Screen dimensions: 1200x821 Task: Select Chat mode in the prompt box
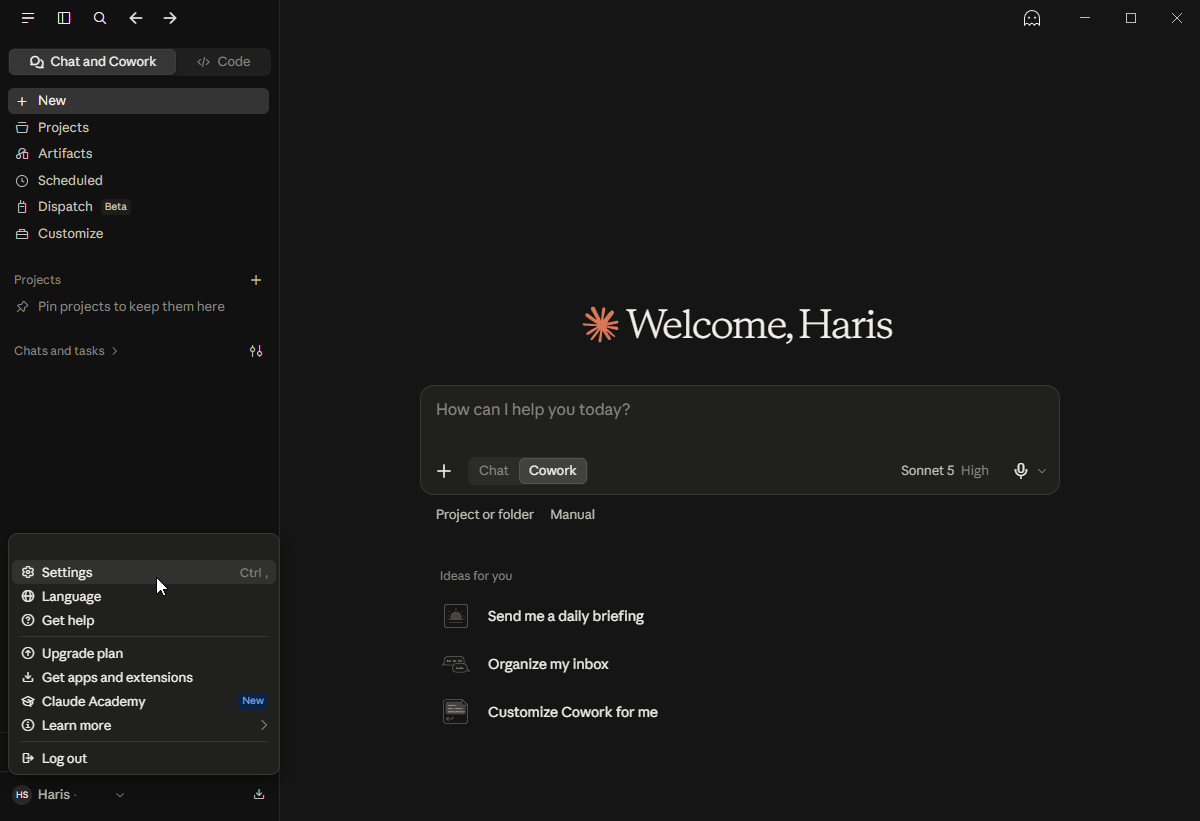tap(494, 471)
